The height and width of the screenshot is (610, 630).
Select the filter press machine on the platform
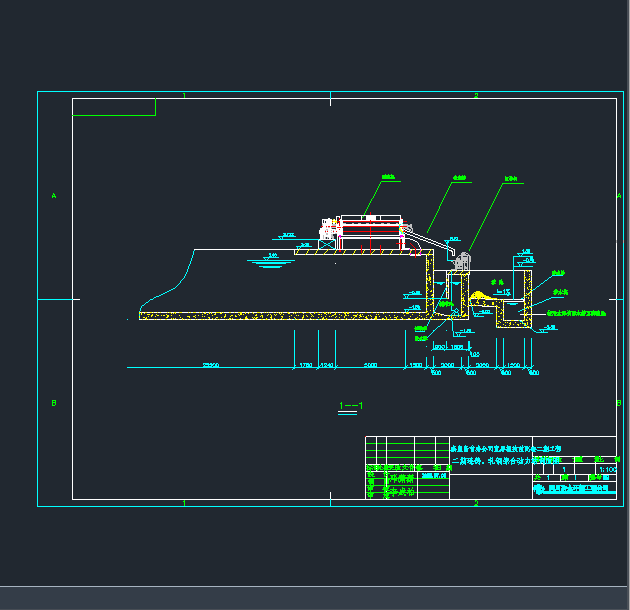point(370,232)
